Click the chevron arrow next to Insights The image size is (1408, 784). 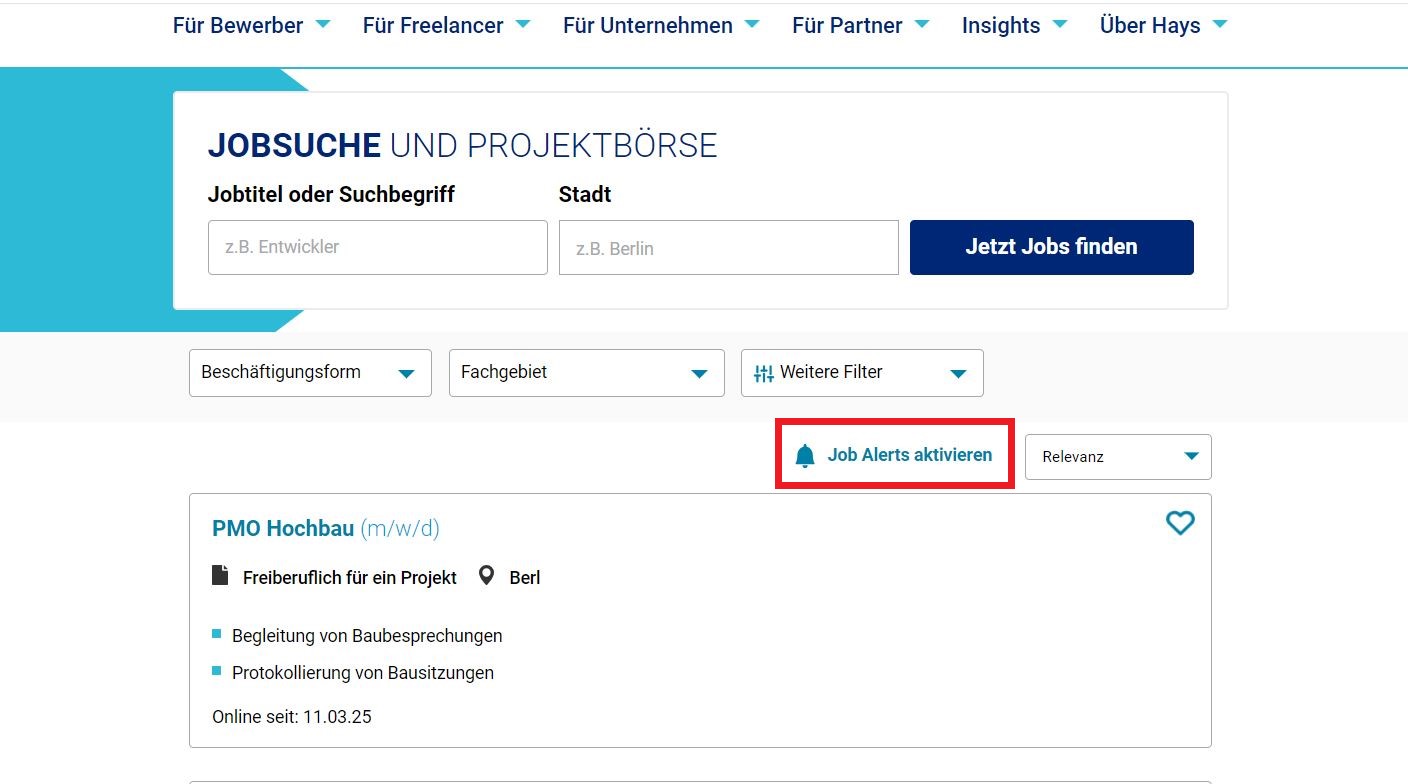point(1060,24)
